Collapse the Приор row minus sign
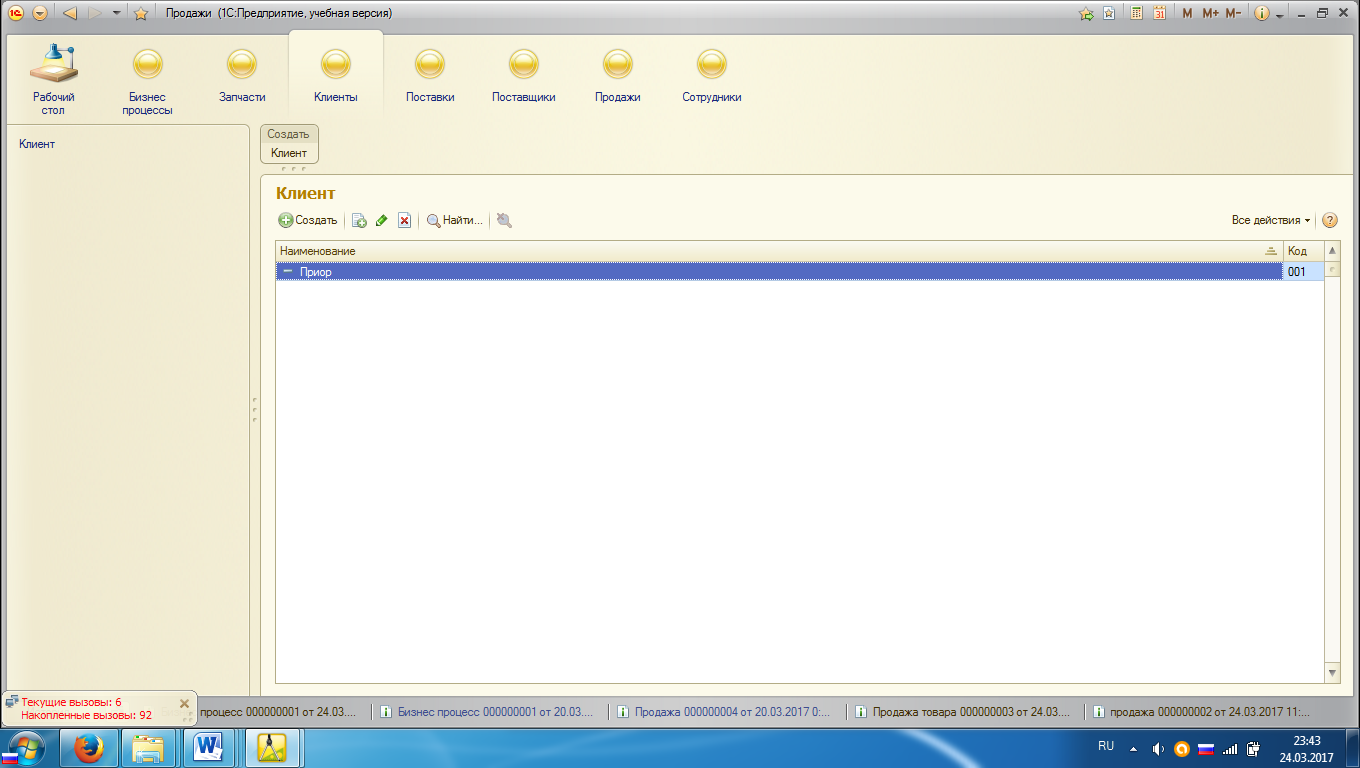 click(288, 271)
